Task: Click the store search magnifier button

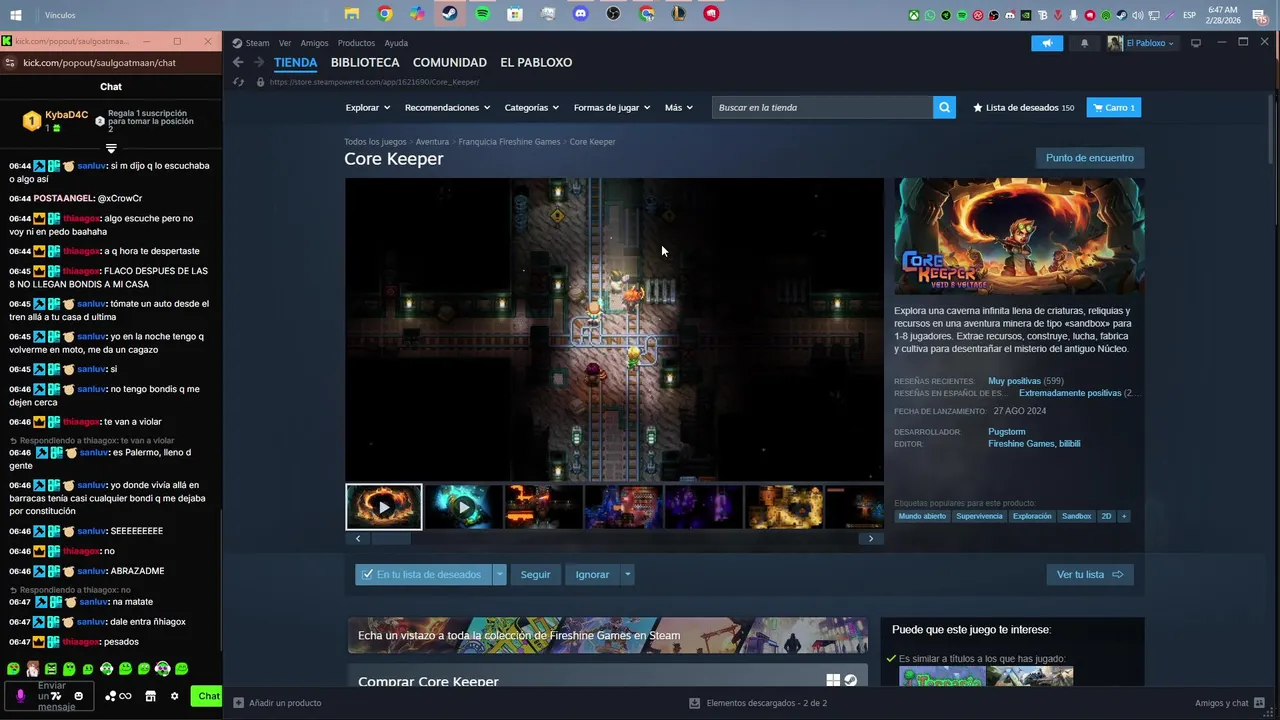Action: [944, 107]
